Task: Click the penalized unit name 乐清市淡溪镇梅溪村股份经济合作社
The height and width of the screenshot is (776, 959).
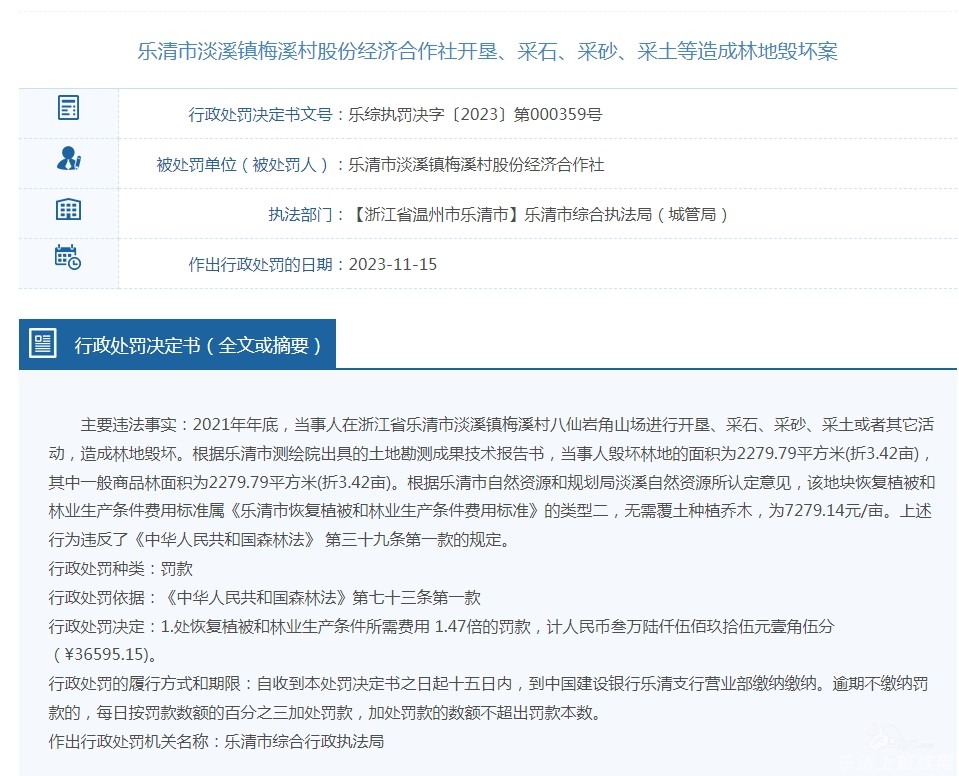Action: 476,165
